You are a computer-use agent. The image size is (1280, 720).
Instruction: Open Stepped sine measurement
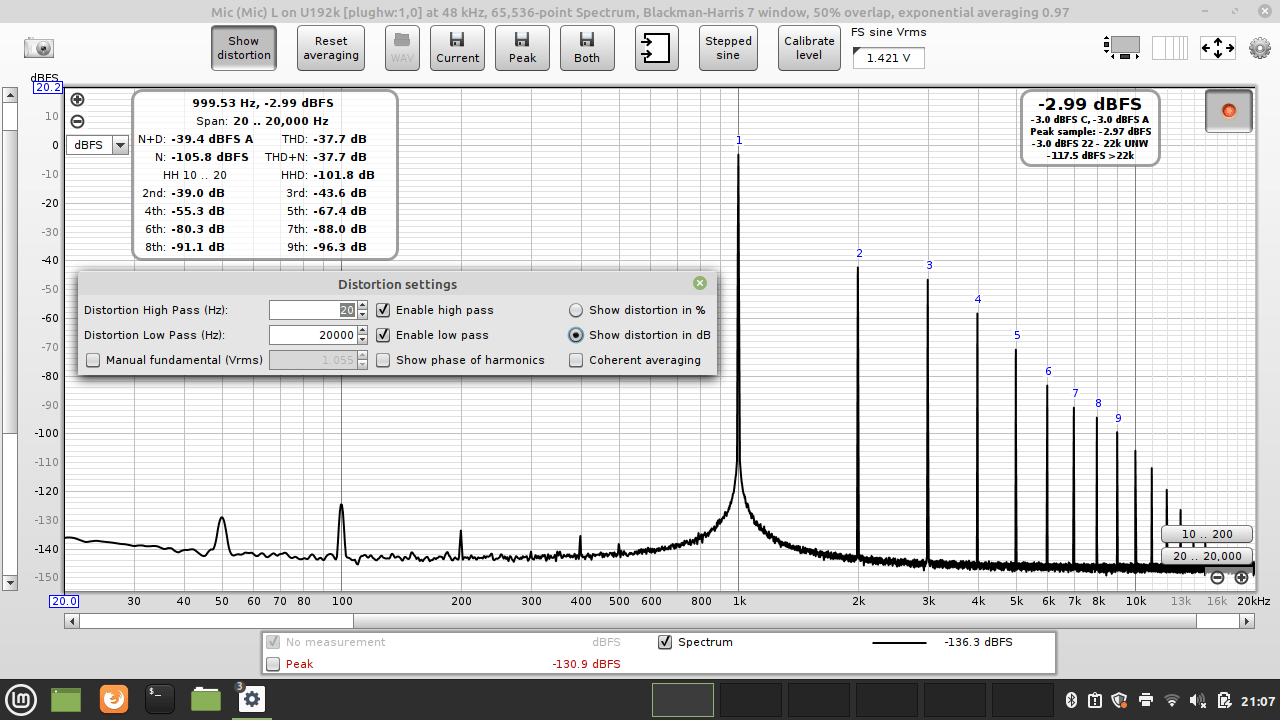point(728,48)
